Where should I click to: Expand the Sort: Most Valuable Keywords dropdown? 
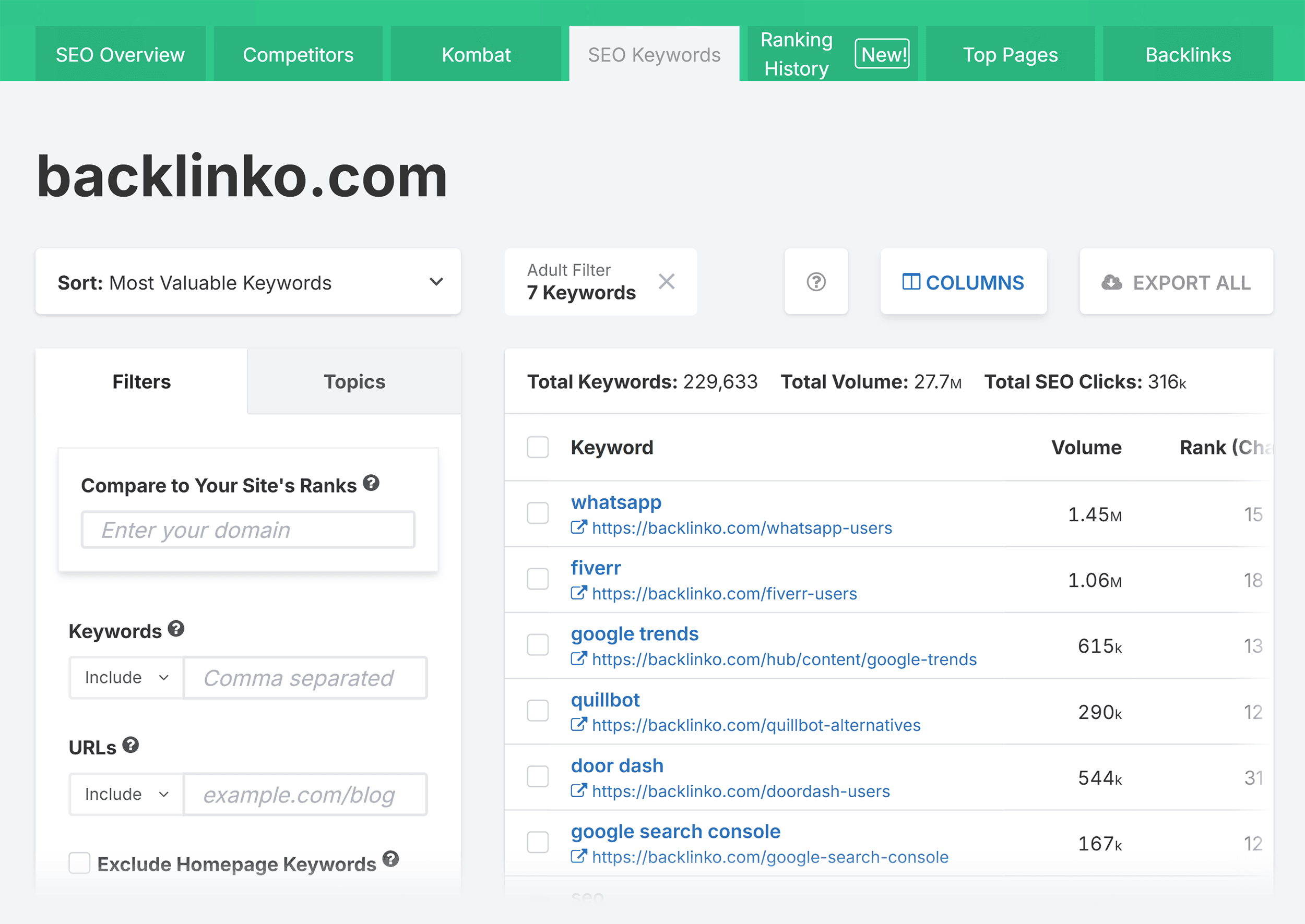point(248,282)
